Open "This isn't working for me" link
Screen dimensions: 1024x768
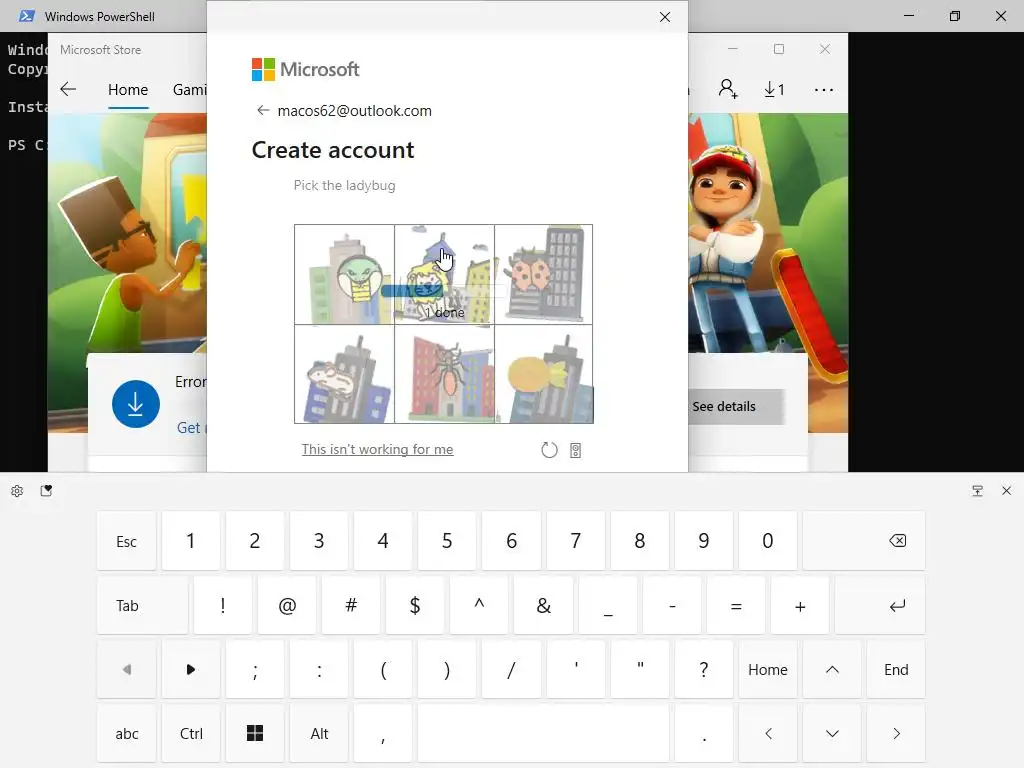377,449
